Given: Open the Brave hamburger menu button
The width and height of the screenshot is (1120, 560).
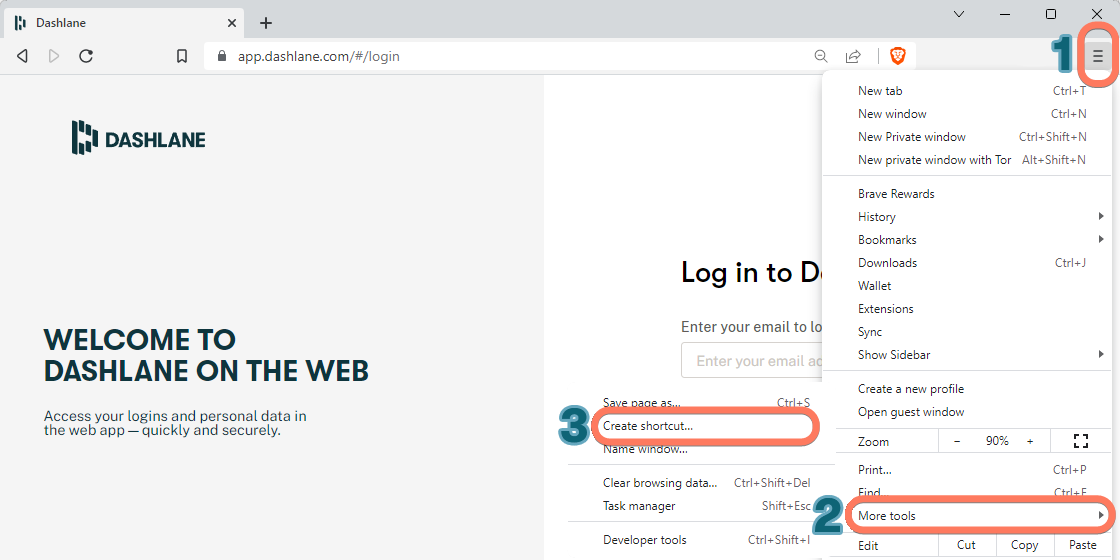Looking at the screenshot, I should tap(1098, 56).
